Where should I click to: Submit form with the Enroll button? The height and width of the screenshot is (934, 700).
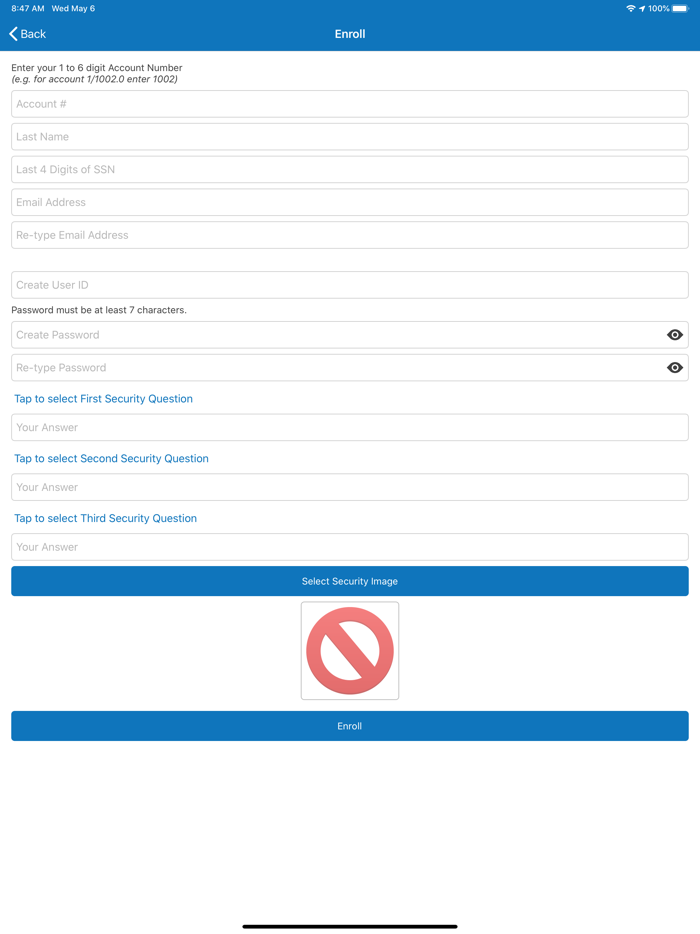coord(350,726)
